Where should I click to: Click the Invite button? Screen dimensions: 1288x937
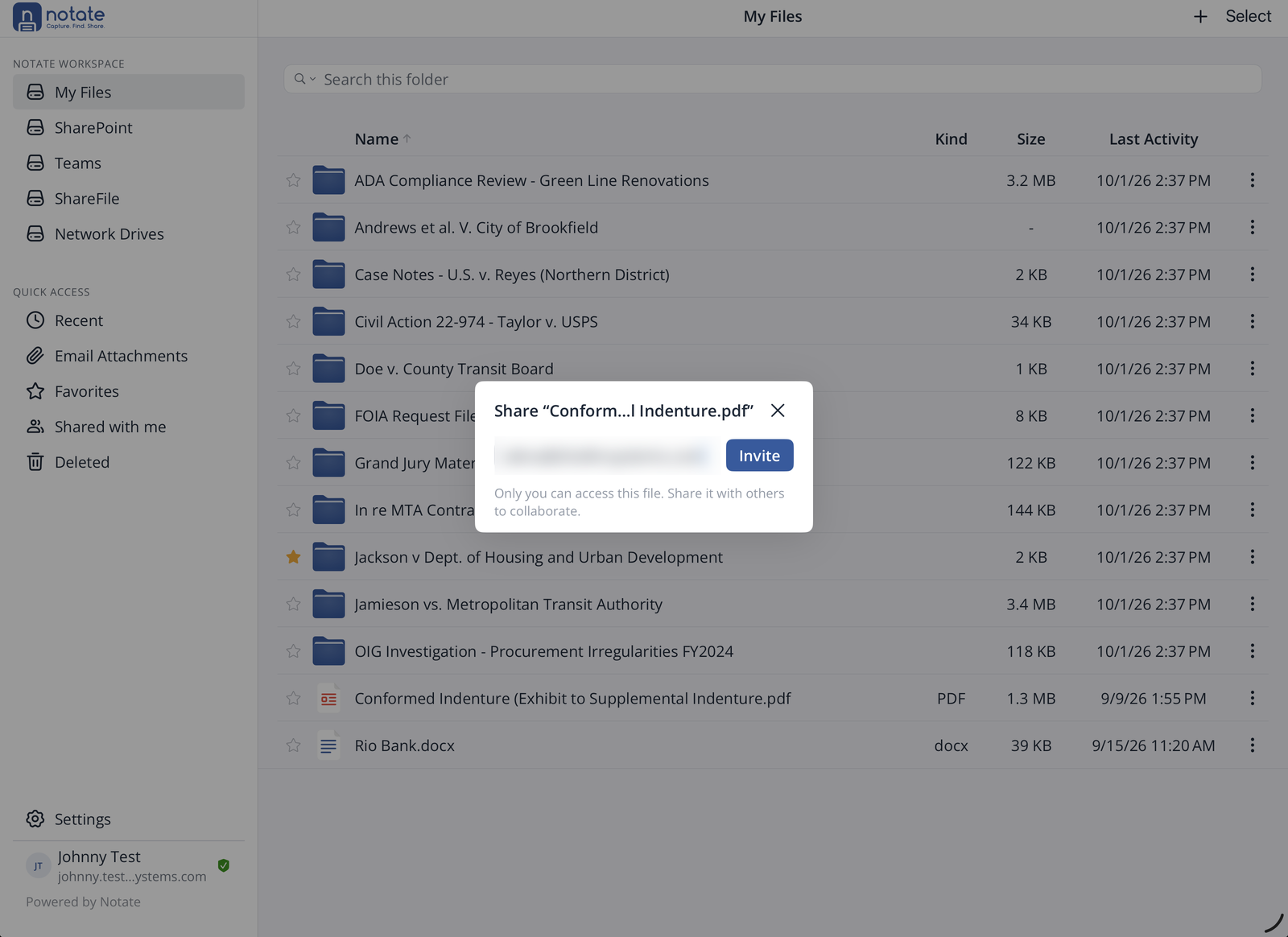[759, 456]
